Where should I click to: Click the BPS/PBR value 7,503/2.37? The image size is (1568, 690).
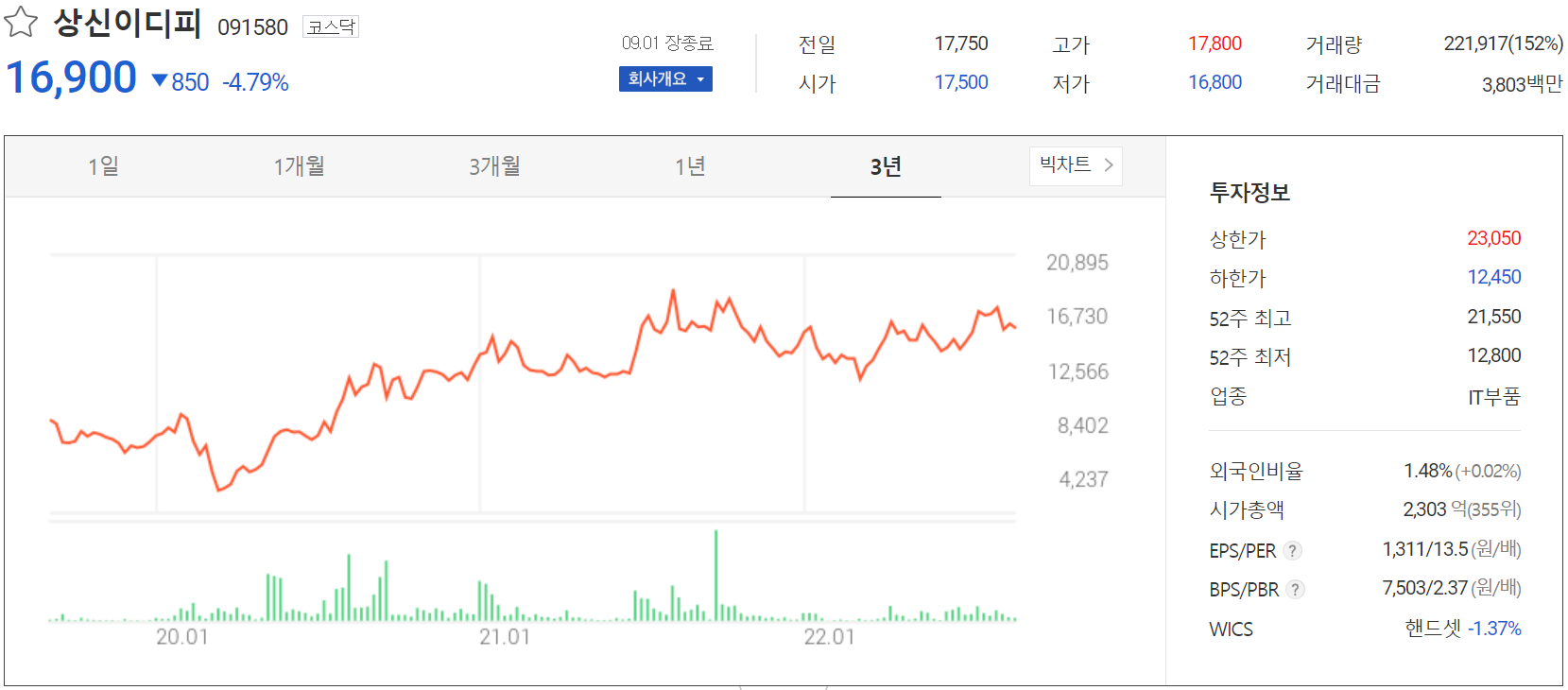pos(1424,588)
